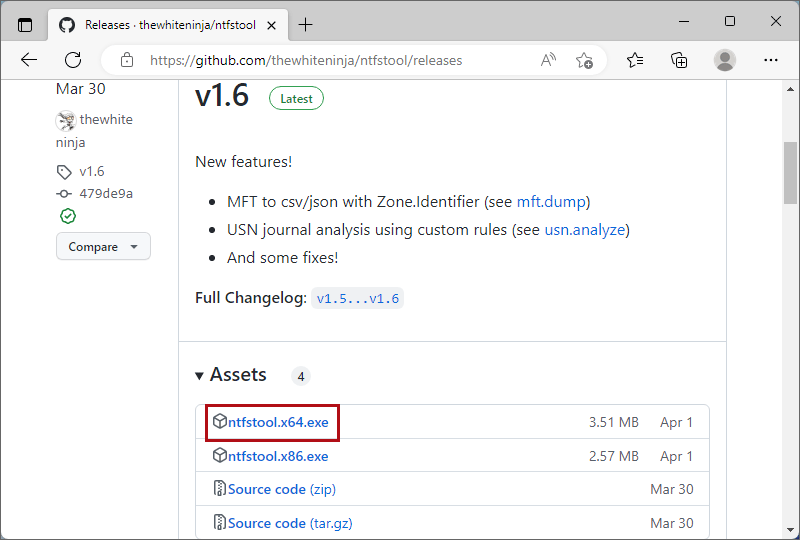Open the Collections panel
The width and height of the screenshot is (800, 540).
[x=679, y=60]
